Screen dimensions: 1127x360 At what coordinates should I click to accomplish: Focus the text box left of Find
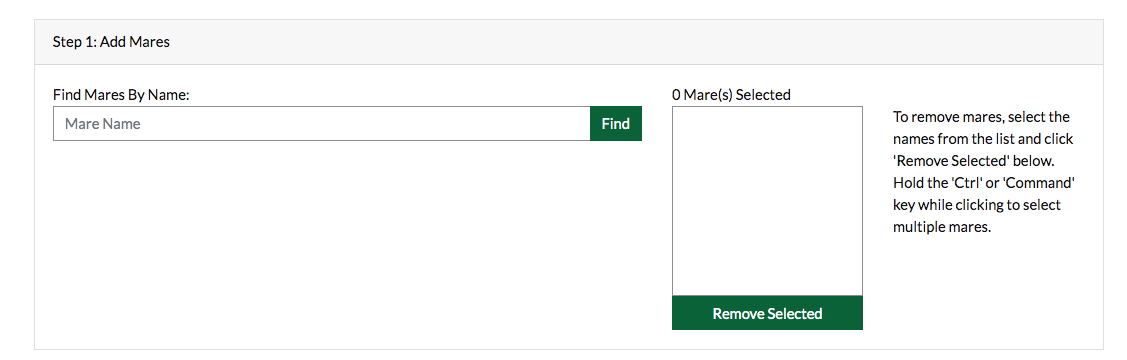(x=321, y=124)
